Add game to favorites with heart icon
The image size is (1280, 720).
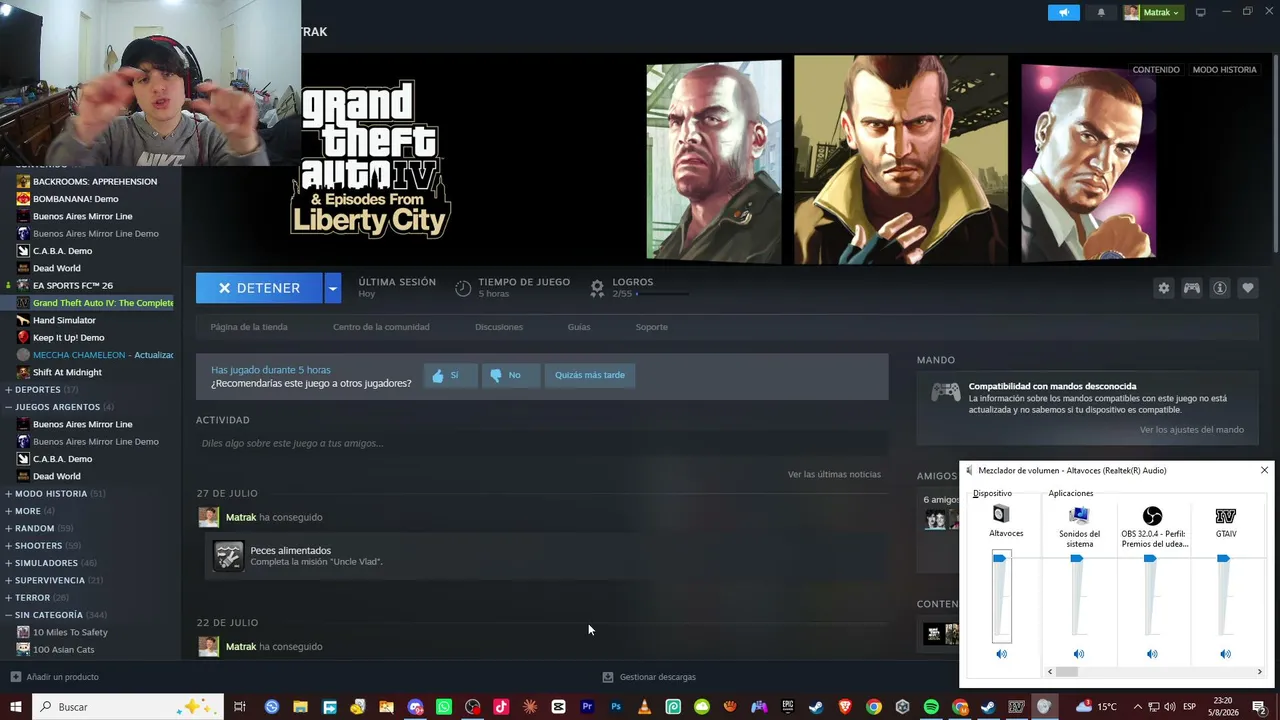pyautogui.click(x=1248, y=288)
